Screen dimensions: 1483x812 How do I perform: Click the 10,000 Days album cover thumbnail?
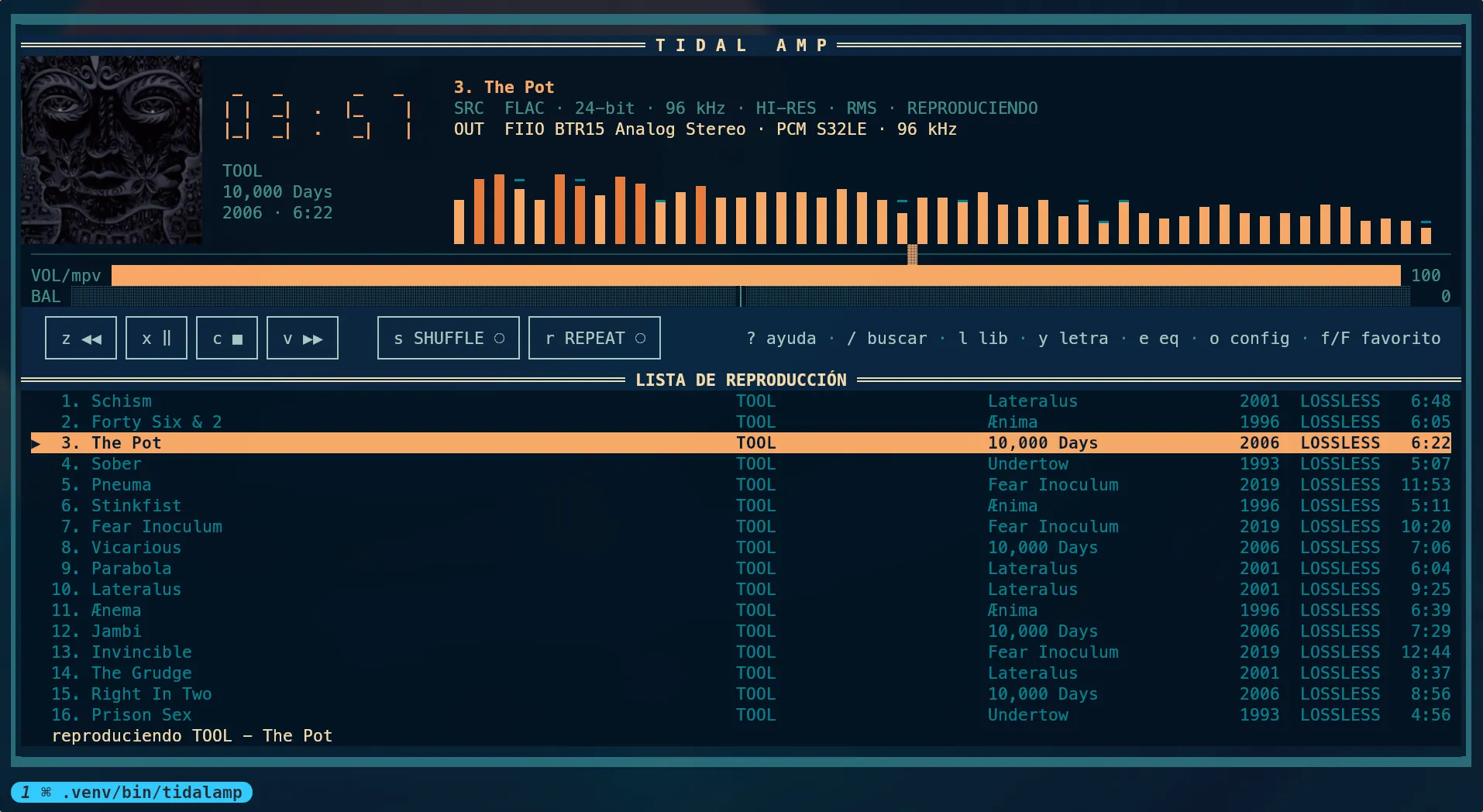(112, 150)
